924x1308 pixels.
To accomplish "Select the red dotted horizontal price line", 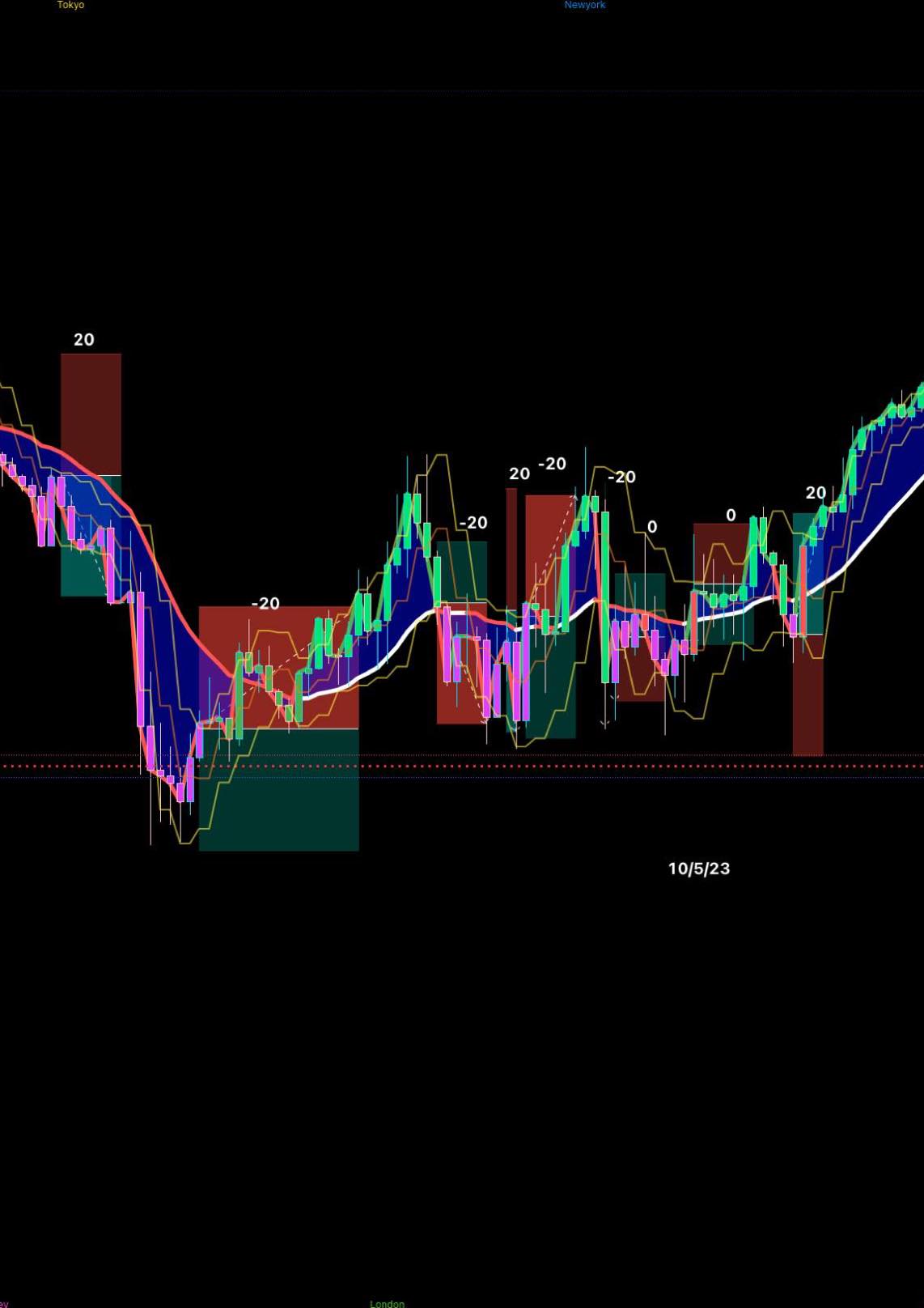I will [462, 766].
